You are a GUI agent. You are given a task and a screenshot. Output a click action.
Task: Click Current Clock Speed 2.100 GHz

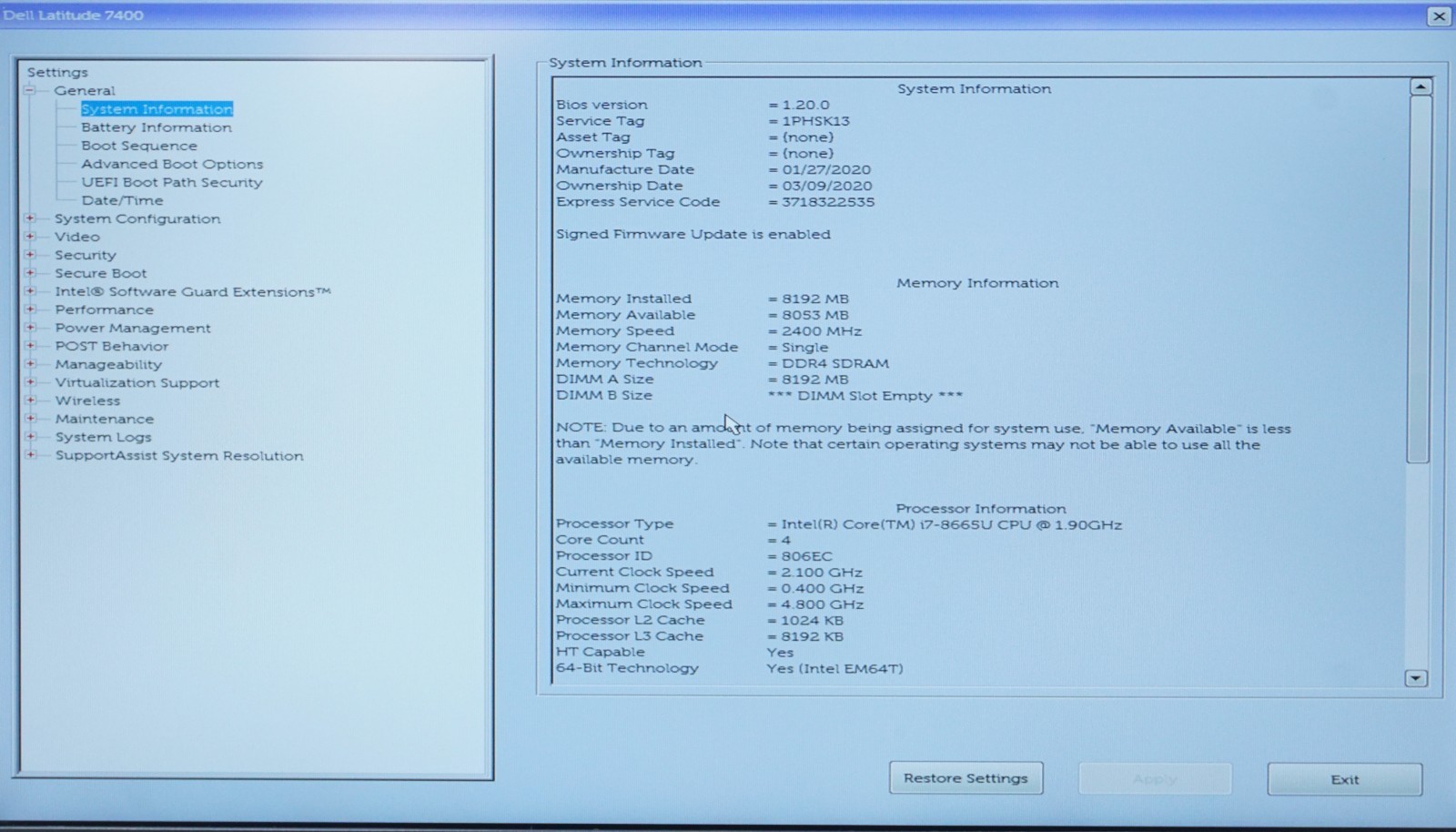822,573
